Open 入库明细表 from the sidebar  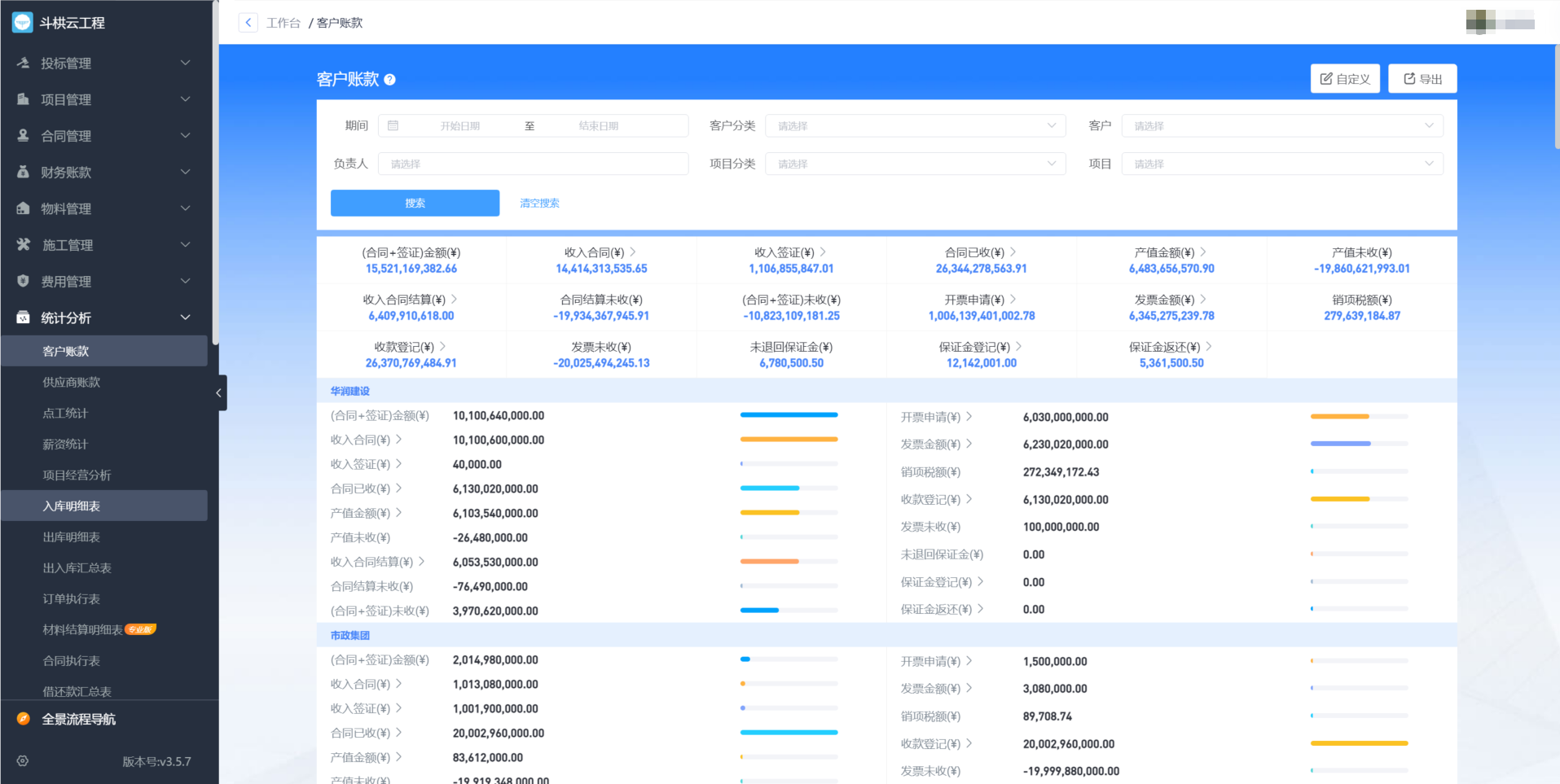click(72, 506)
